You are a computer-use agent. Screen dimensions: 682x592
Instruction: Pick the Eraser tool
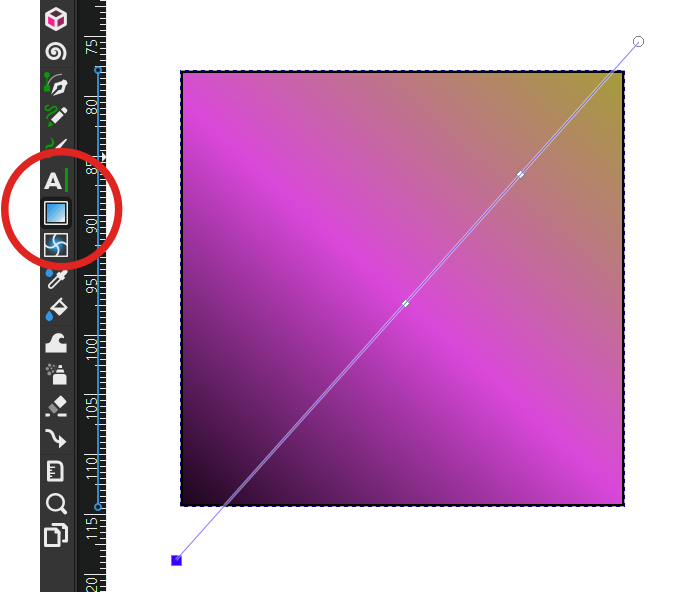coord(56,406)
